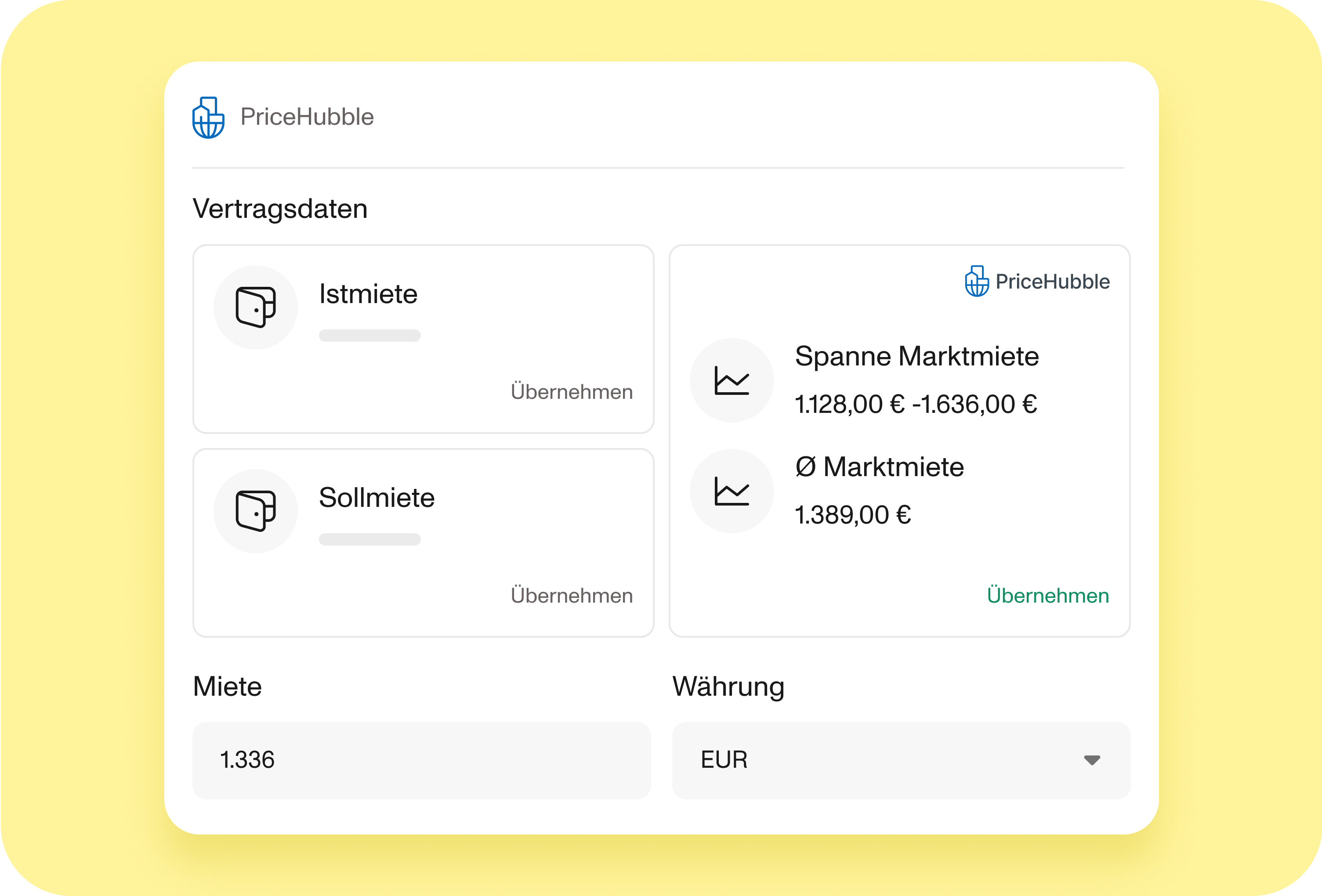The height and width of the screenshot is (896, 1322).
Task: Open the Währung EUR dropdown
Action: (901, 760)
